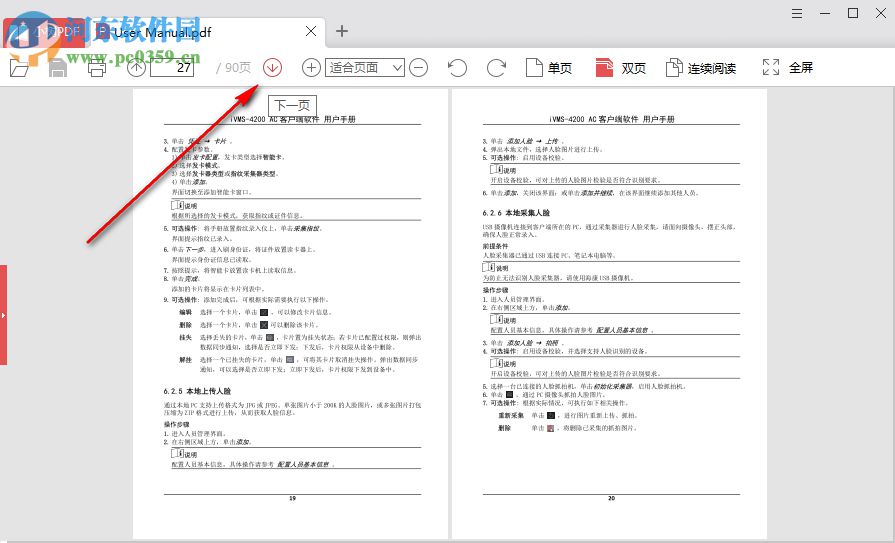Click the zoom in plus icon

311,68
